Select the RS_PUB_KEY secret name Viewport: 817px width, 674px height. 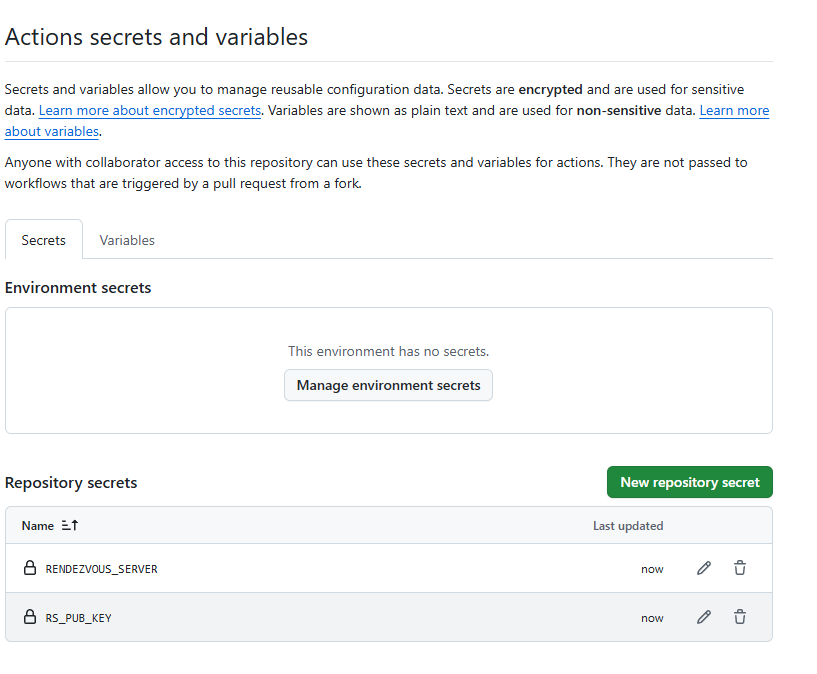(x=78, y=618)
